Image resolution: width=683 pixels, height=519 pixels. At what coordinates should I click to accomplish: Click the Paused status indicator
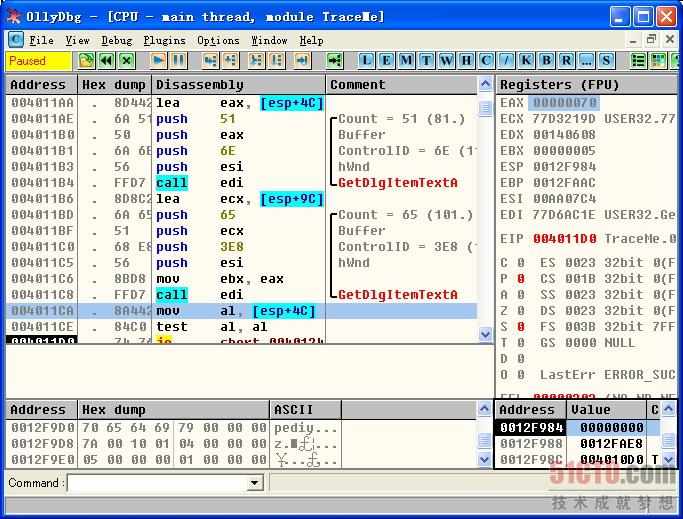click(38, 61)
